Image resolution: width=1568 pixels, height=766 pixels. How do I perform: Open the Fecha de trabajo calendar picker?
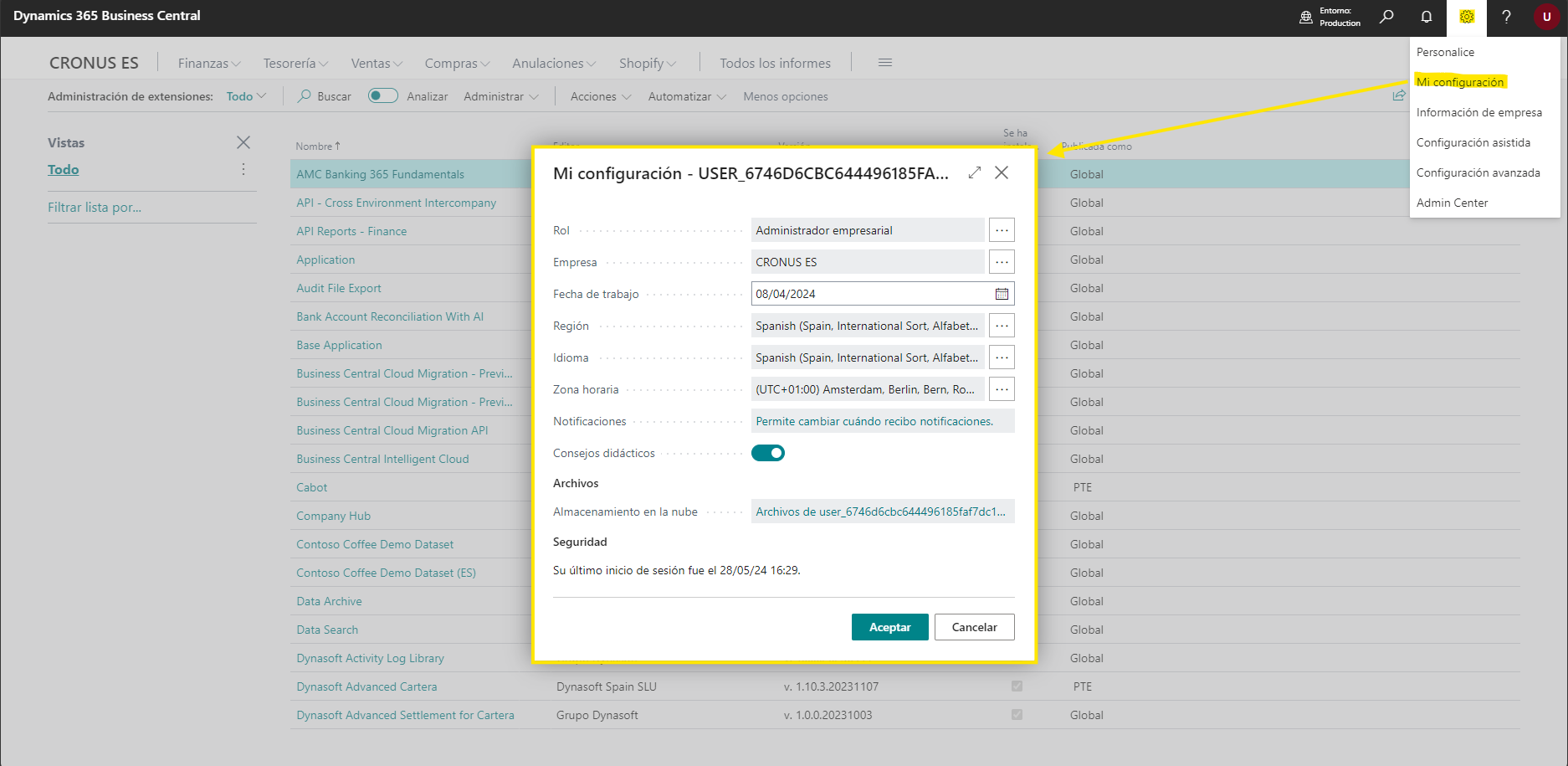1002,294
